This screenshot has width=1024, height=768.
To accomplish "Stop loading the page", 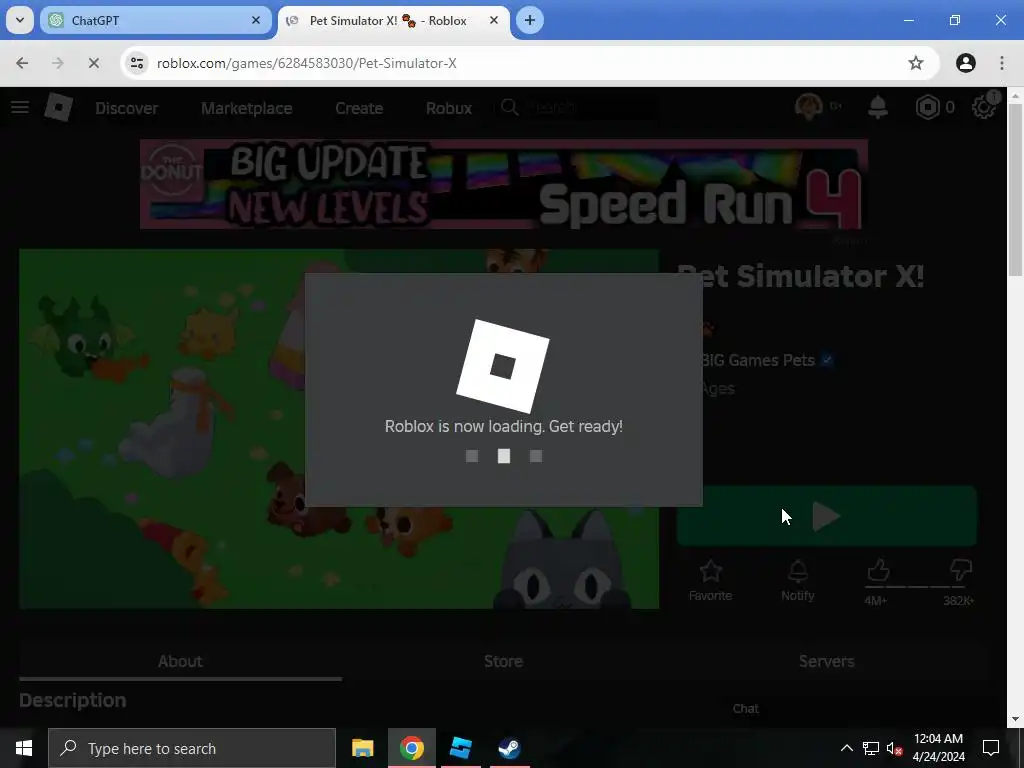I will click(93, 63).
